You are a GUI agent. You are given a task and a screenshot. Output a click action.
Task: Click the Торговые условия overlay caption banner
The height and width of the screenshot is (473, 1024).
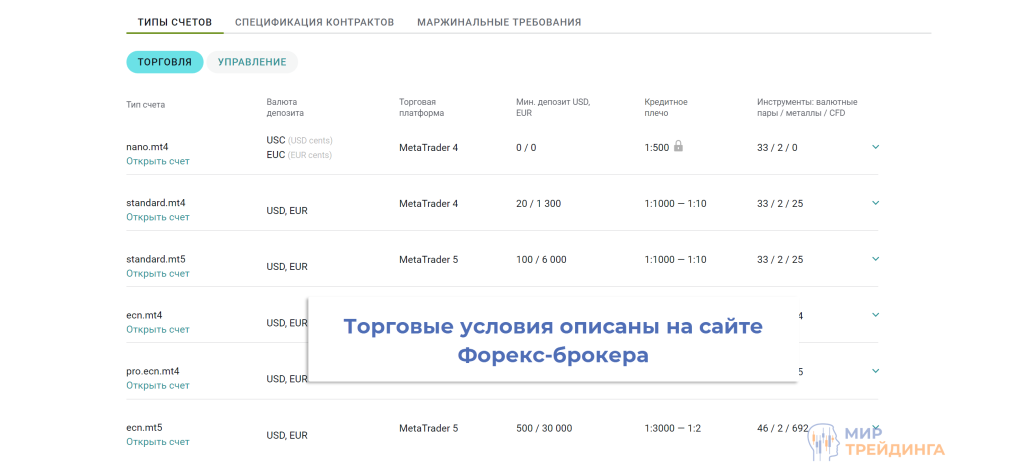point(552,340)
